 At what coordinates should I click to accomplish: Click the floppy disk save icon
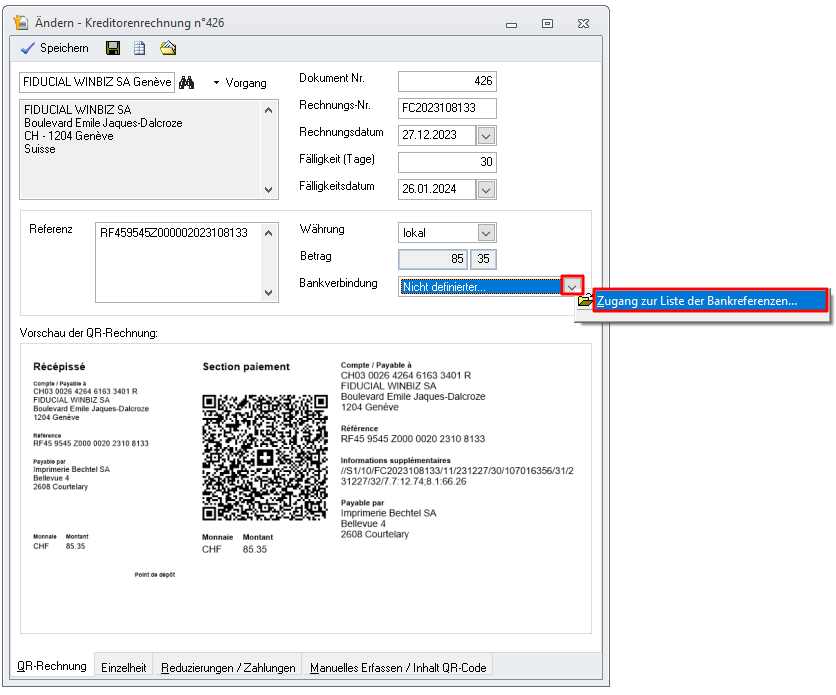point(113,48)
